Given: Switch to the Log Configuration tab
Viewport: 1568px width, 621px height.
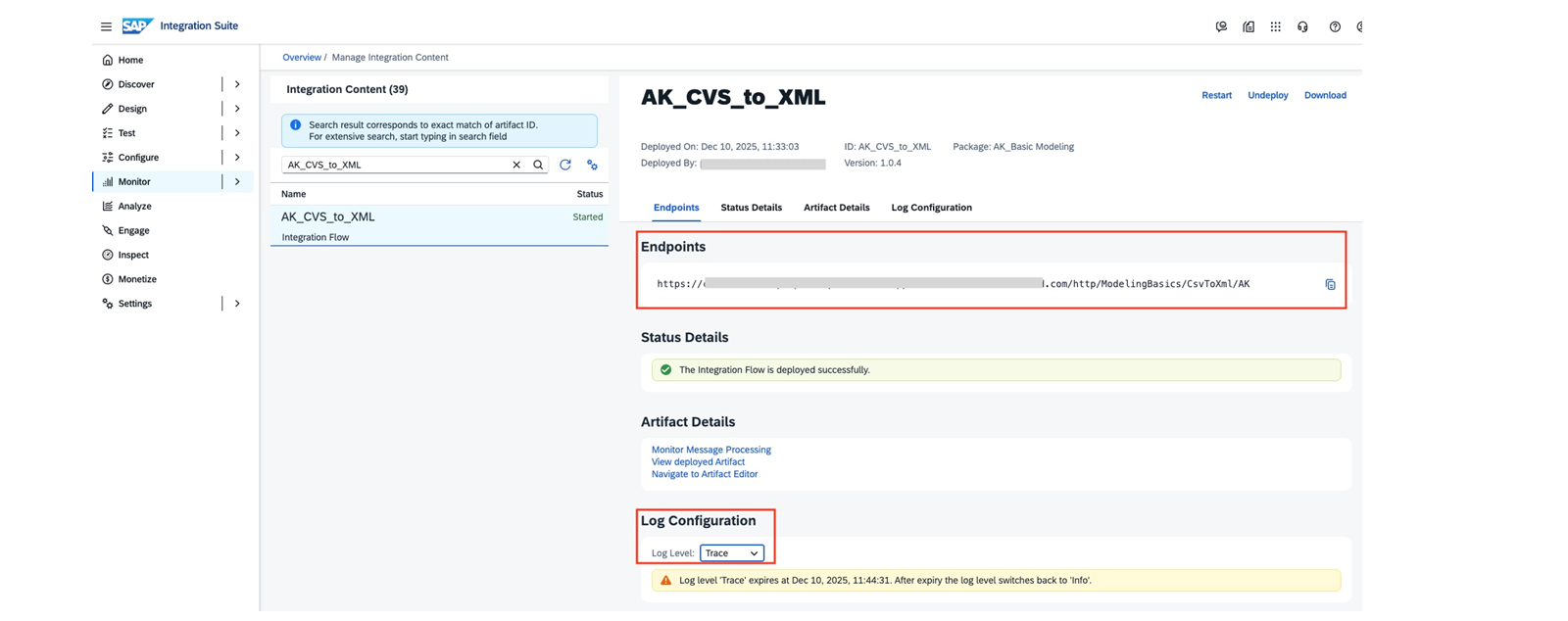Looking at the screenshot, I should 931,208.
